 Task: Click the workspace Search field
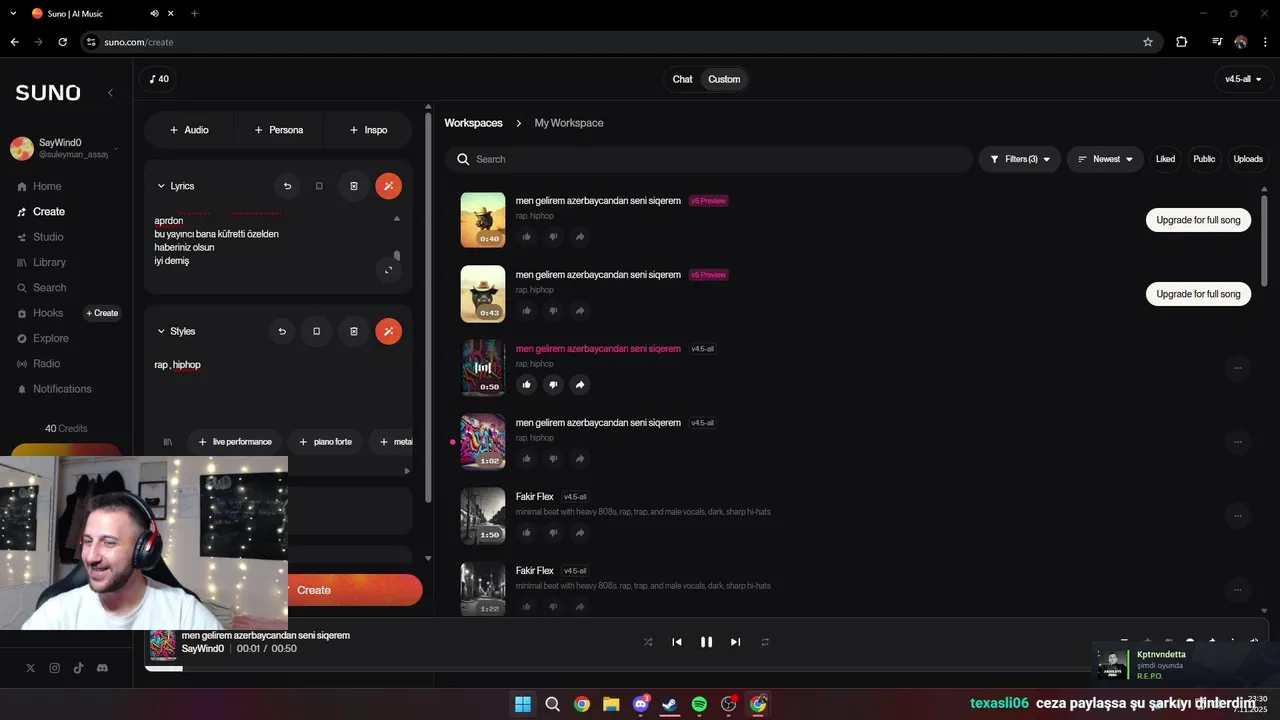(x=709, y=159)
